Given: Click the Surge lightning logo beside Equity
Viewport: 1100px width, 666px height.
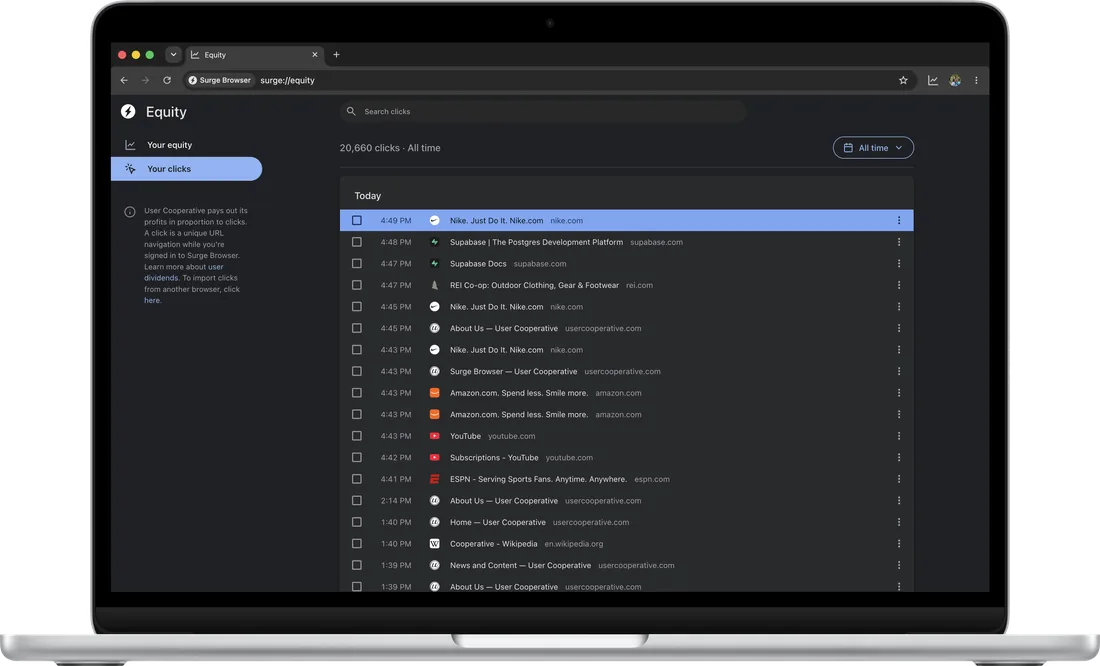Looking at the screenshot, I should [x=128, y=112].
